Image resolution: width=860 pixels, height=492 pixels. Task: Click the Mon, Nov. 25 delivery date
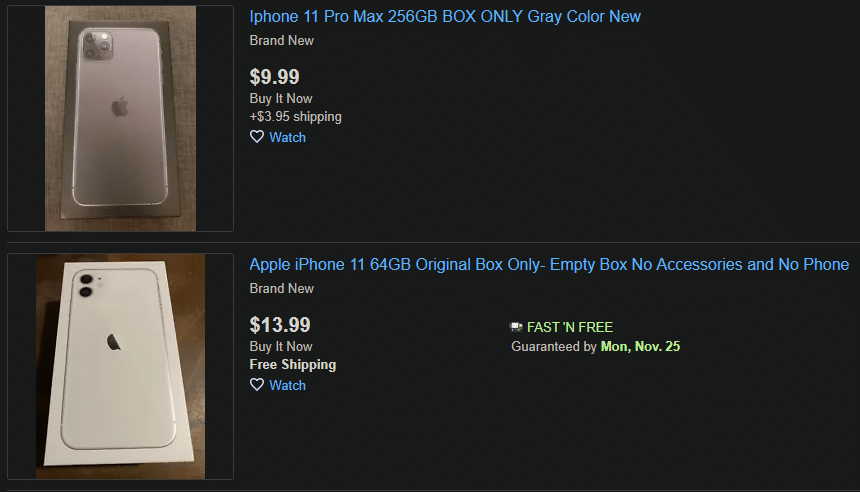(x=640, y=346)
